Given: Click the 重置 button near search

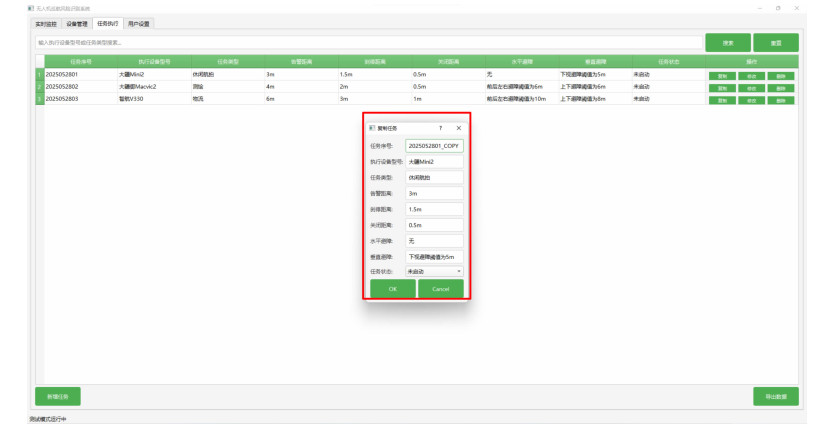Looking at the screenshot, I should (x=775, y=43).
